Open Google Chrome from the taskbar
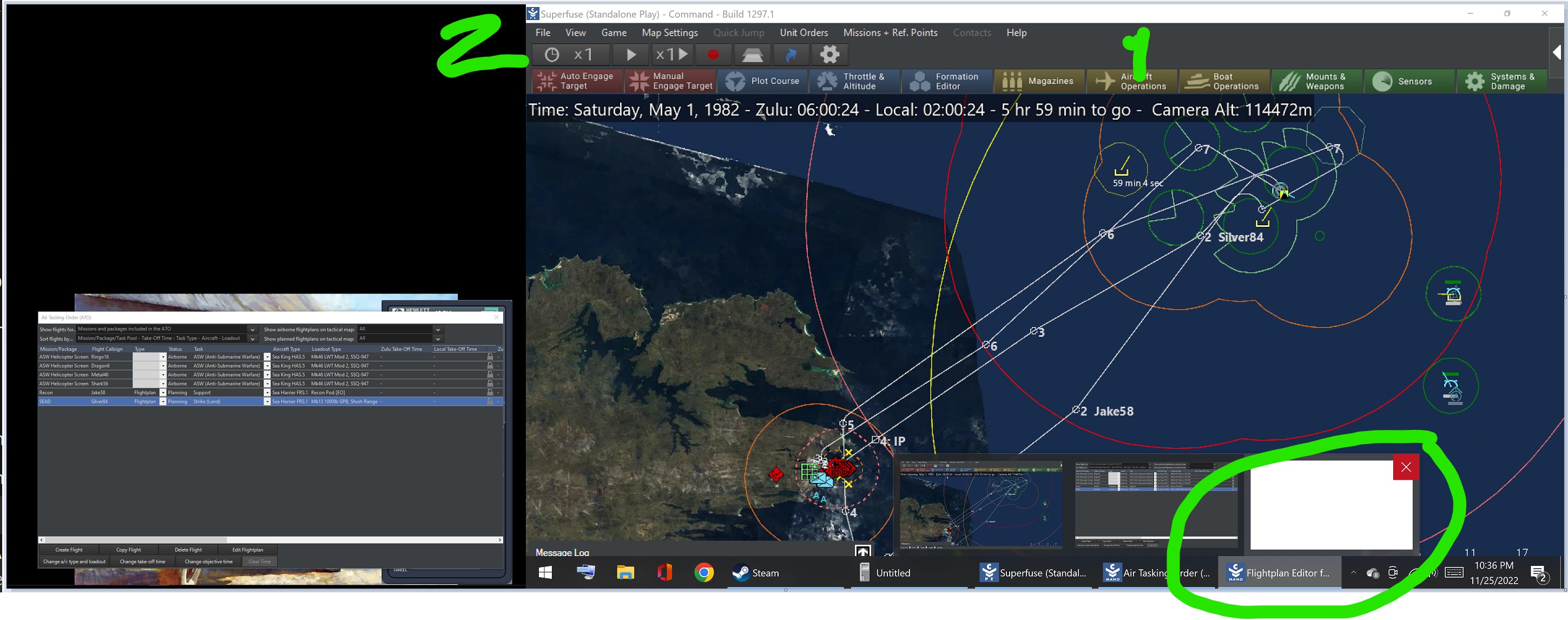The height and width of the screenshot is (620, 1568). [703, 572]
